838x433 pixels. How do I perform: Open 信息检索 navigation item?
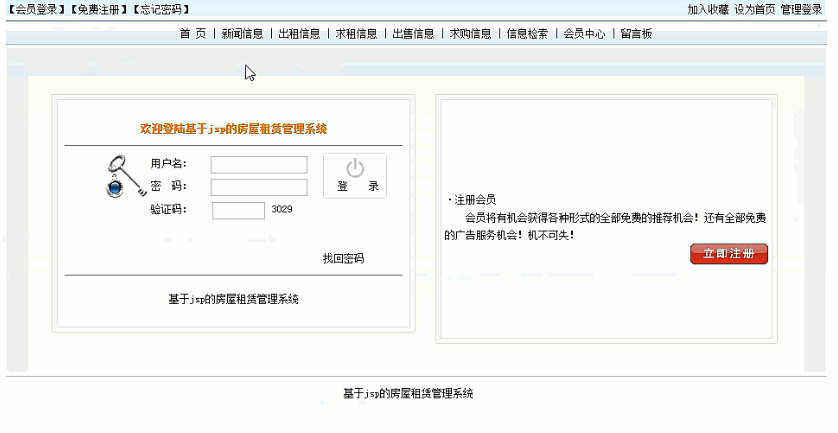(x=527, y=34)
